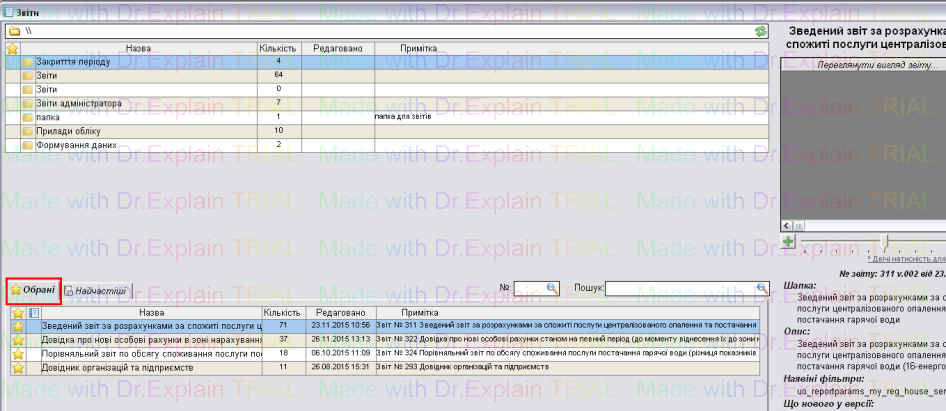Toggle star for Порівняльний звіт row
946x411 pixels.
(17, 353)
